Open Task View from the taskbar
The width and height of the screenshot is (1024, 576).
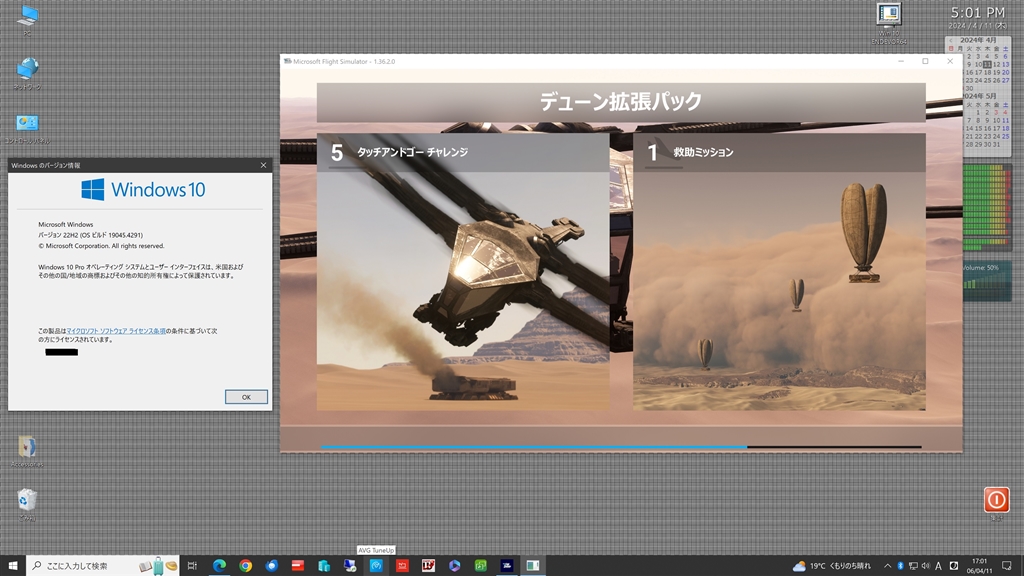pos(193,565)
